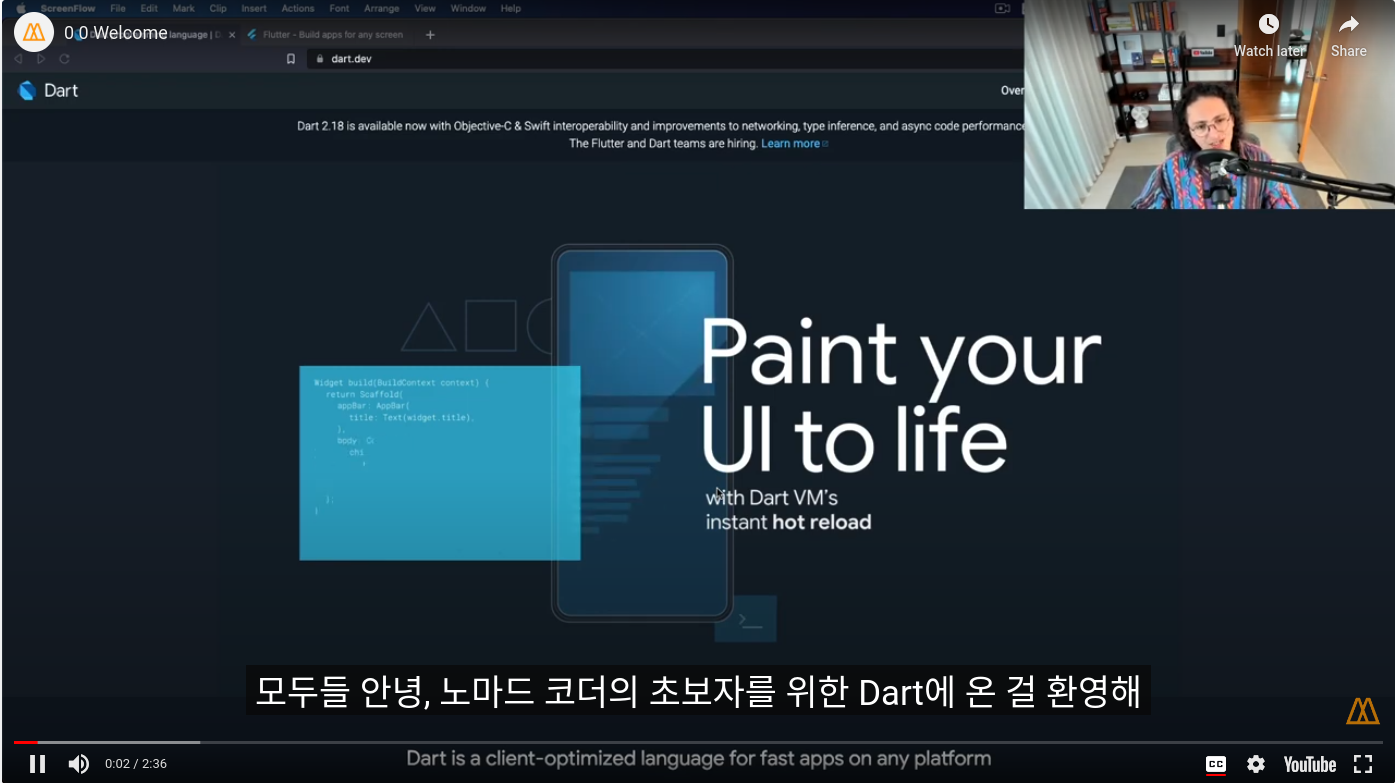Go forward with the browser forward arrow
1395x783 pixels.
(41, 59)
